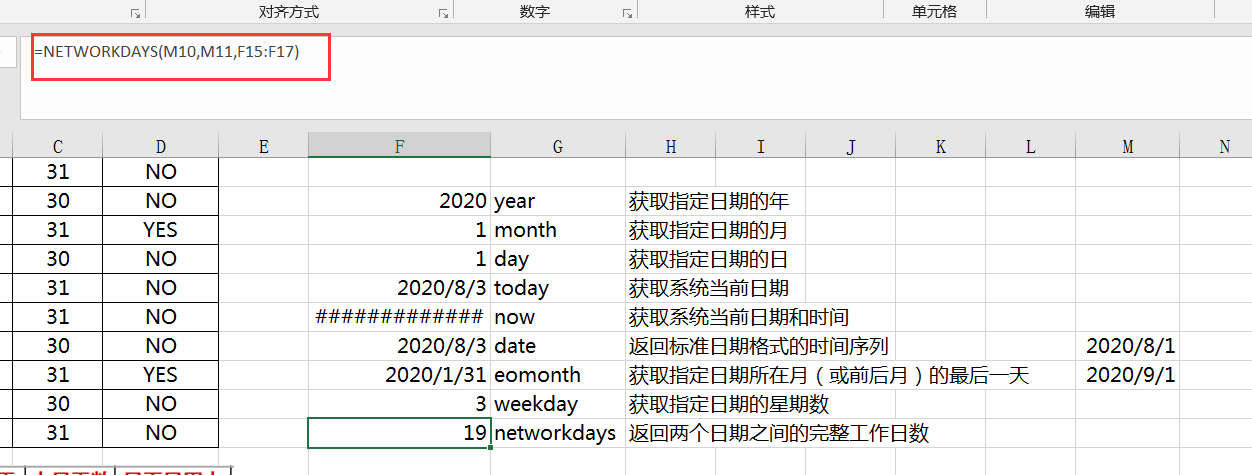The image size is (1252, 475).
Task: Select column C header
Action: tap(58, 146)
